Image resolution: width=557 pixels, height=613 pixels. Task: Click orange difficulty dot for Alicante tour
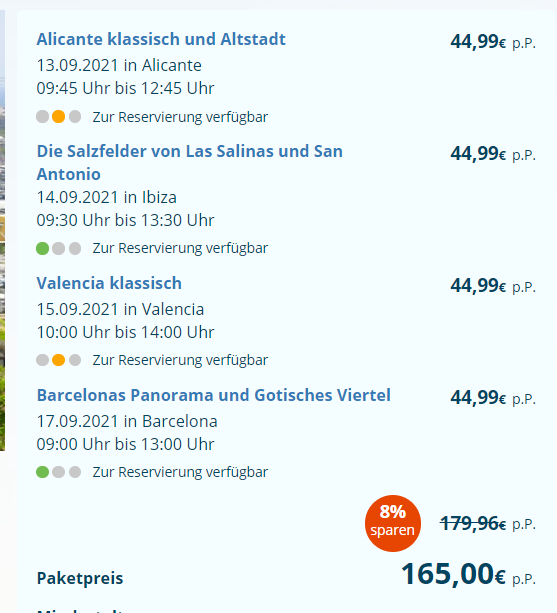[x=59, y=117]
